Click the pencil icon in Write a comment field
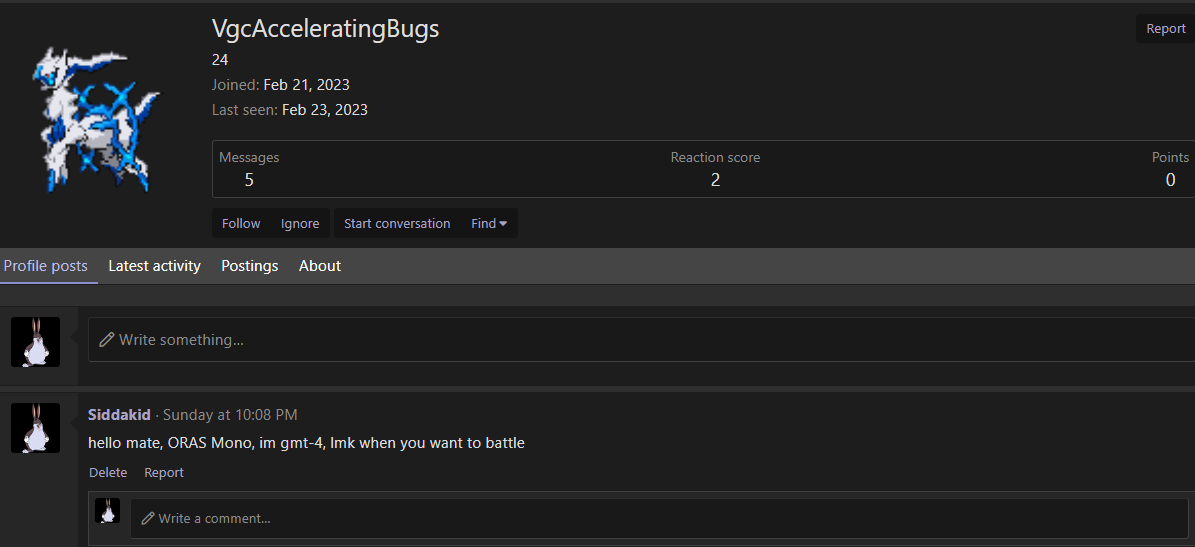The width and height of the screenshot is (1195, 547). point(148,519)
